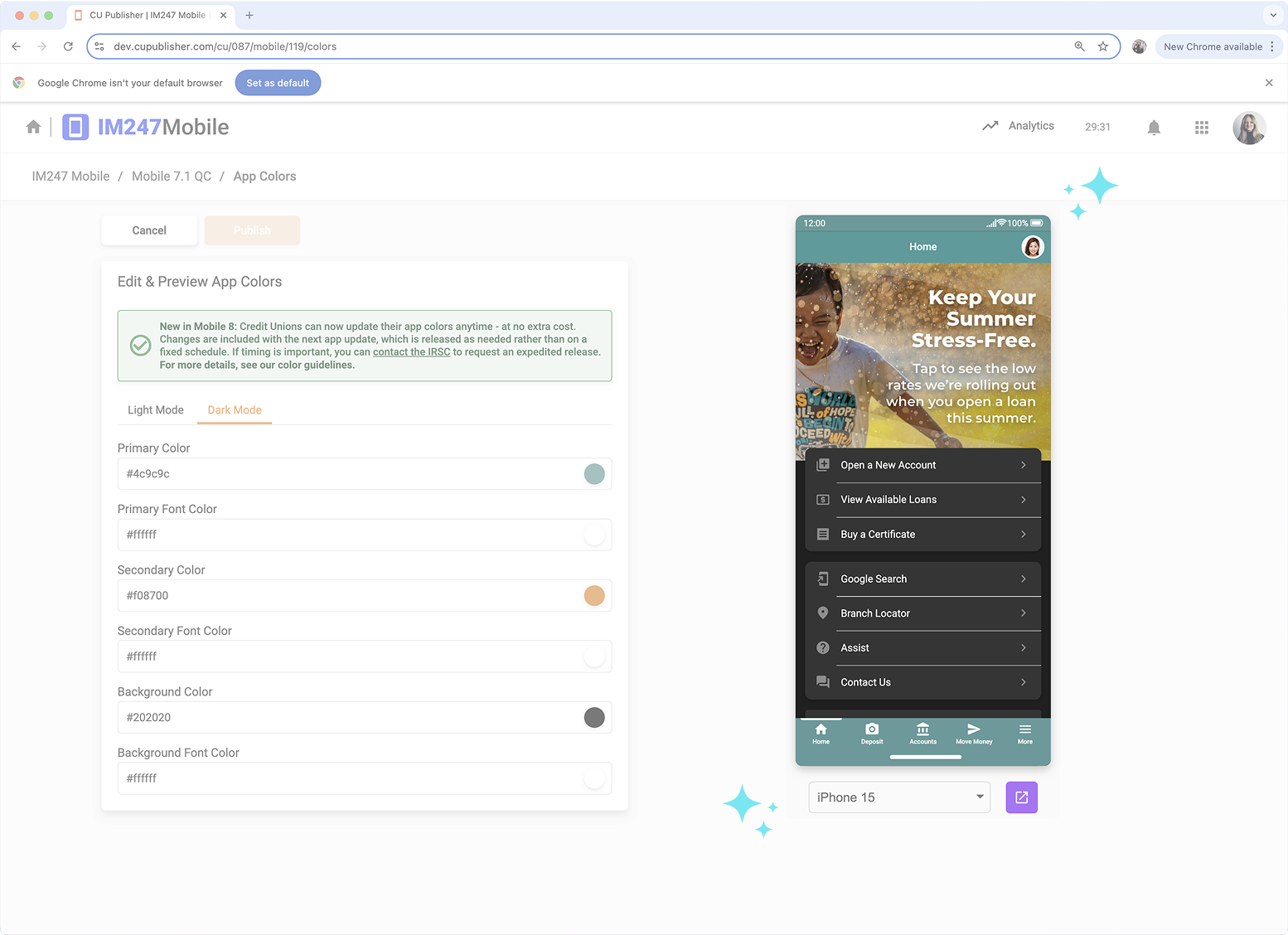
Task: Click Google Search row icon
Action: point(823,579)
